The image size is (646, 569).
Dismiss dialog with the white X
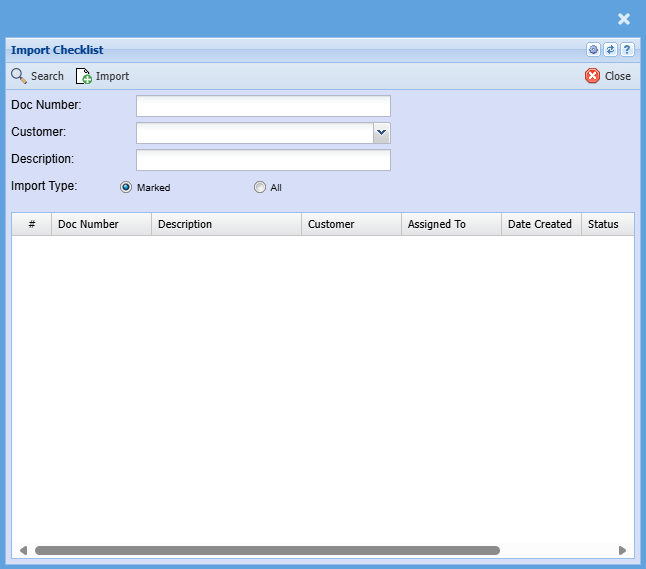click(624, 19)
